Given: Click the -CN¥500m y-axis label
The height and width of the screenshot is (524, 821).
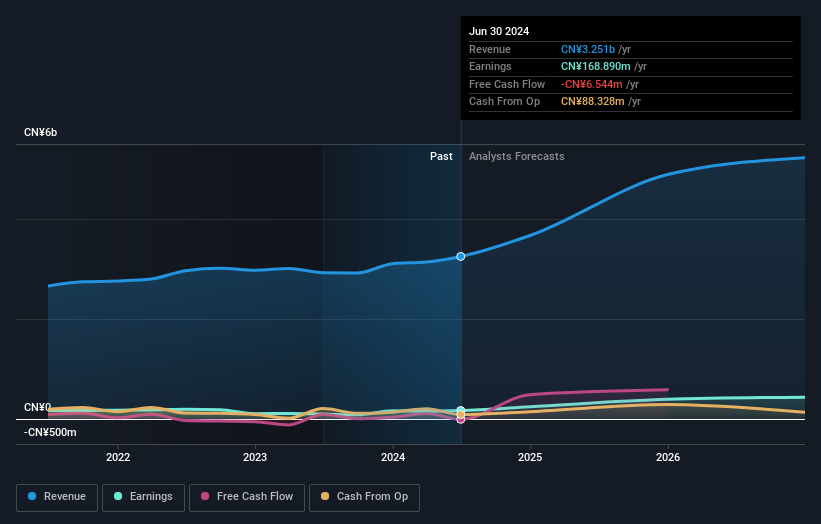Looking at the screenshot, I should click(50, 432).
